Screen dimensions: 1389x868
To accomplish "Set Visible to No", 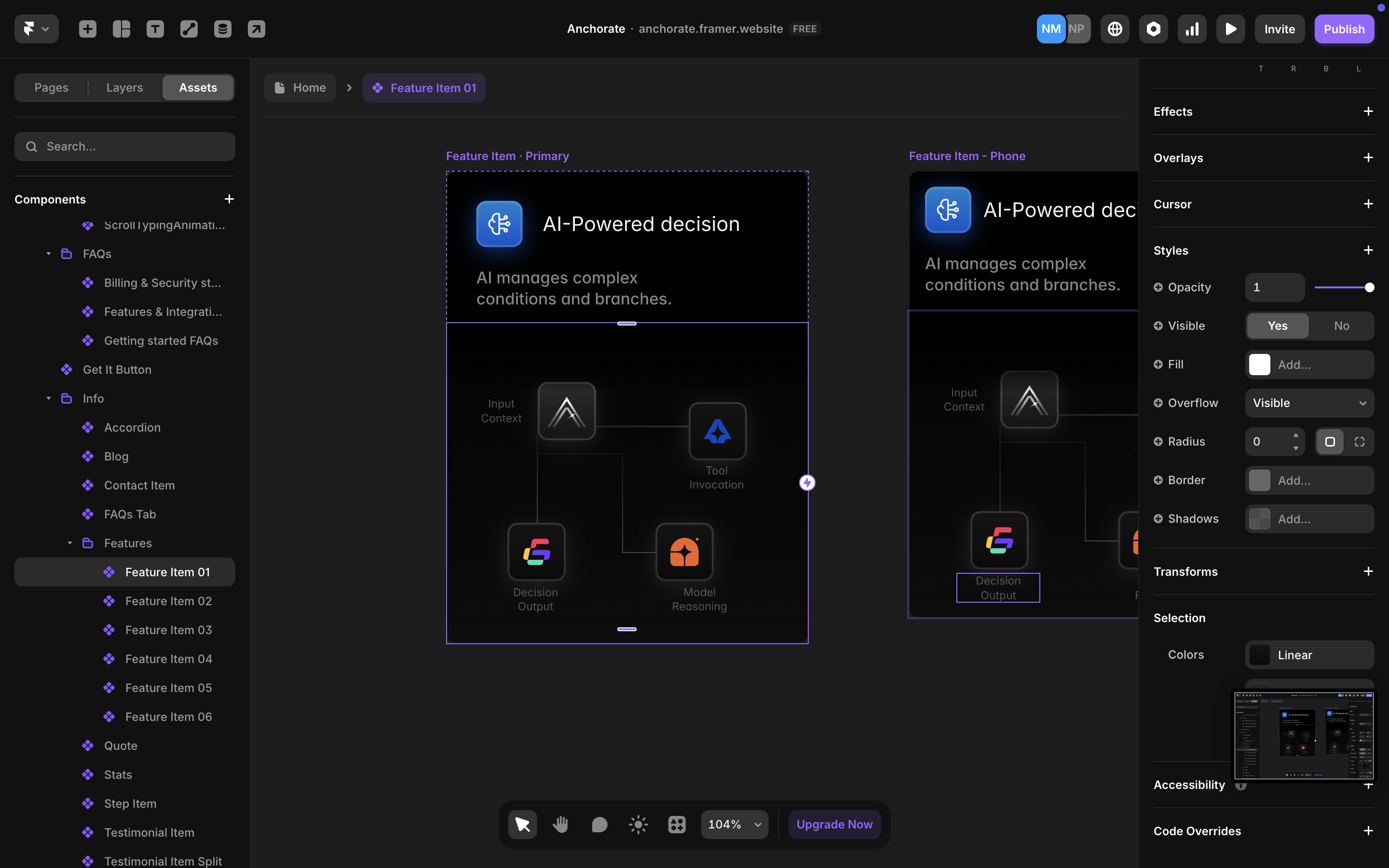I will (1341, 325).
